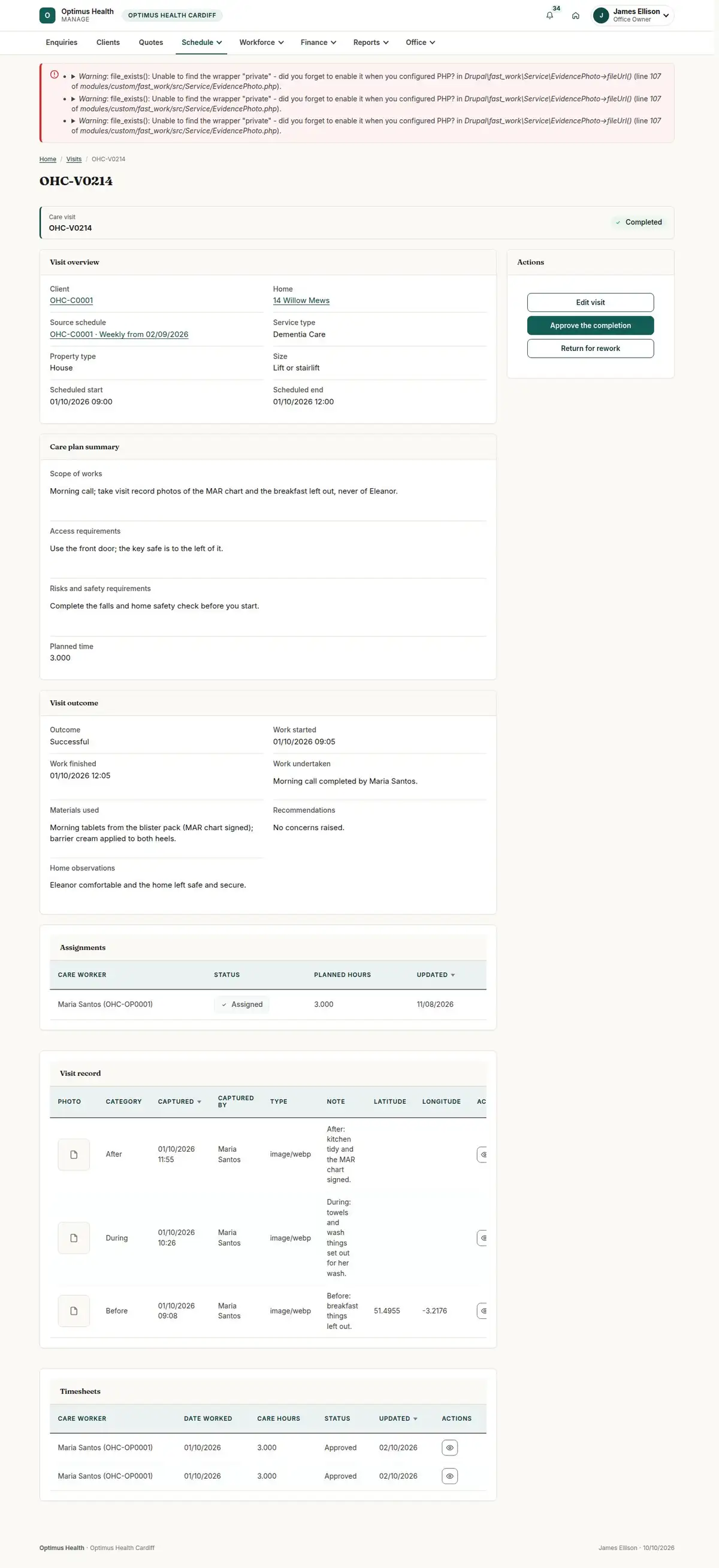This screenshot has width=719, height=1568.
Task: Select the Optimus Health Cardiff badge
Action: point(172,15)
